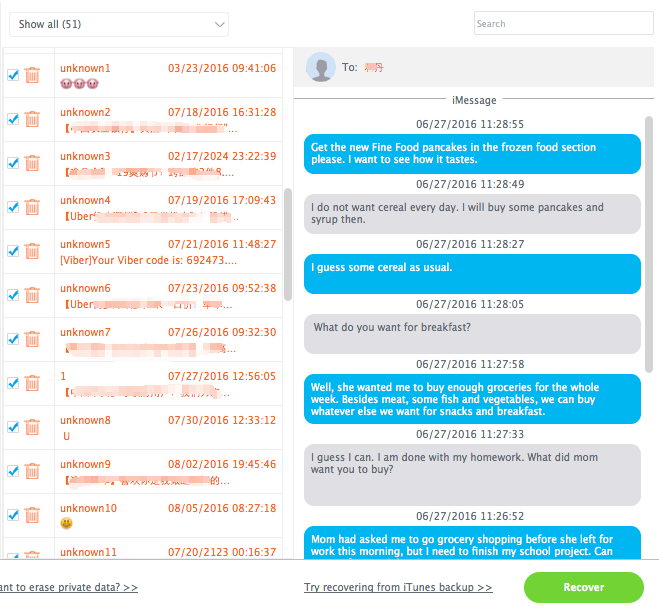
Task: Select the unknown11 conversation row
Action: click(x=168, y=548)
